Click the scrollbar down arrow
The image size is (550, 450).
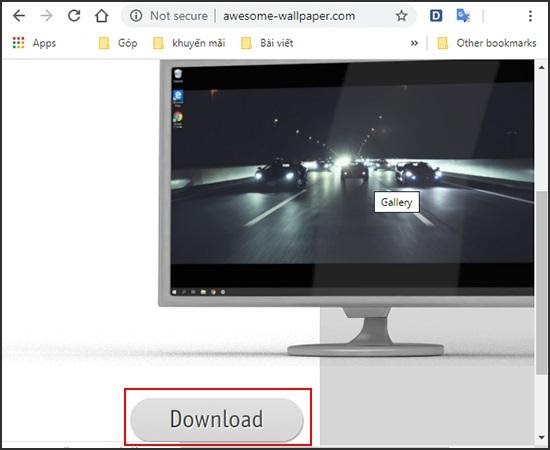click(542, 437)
